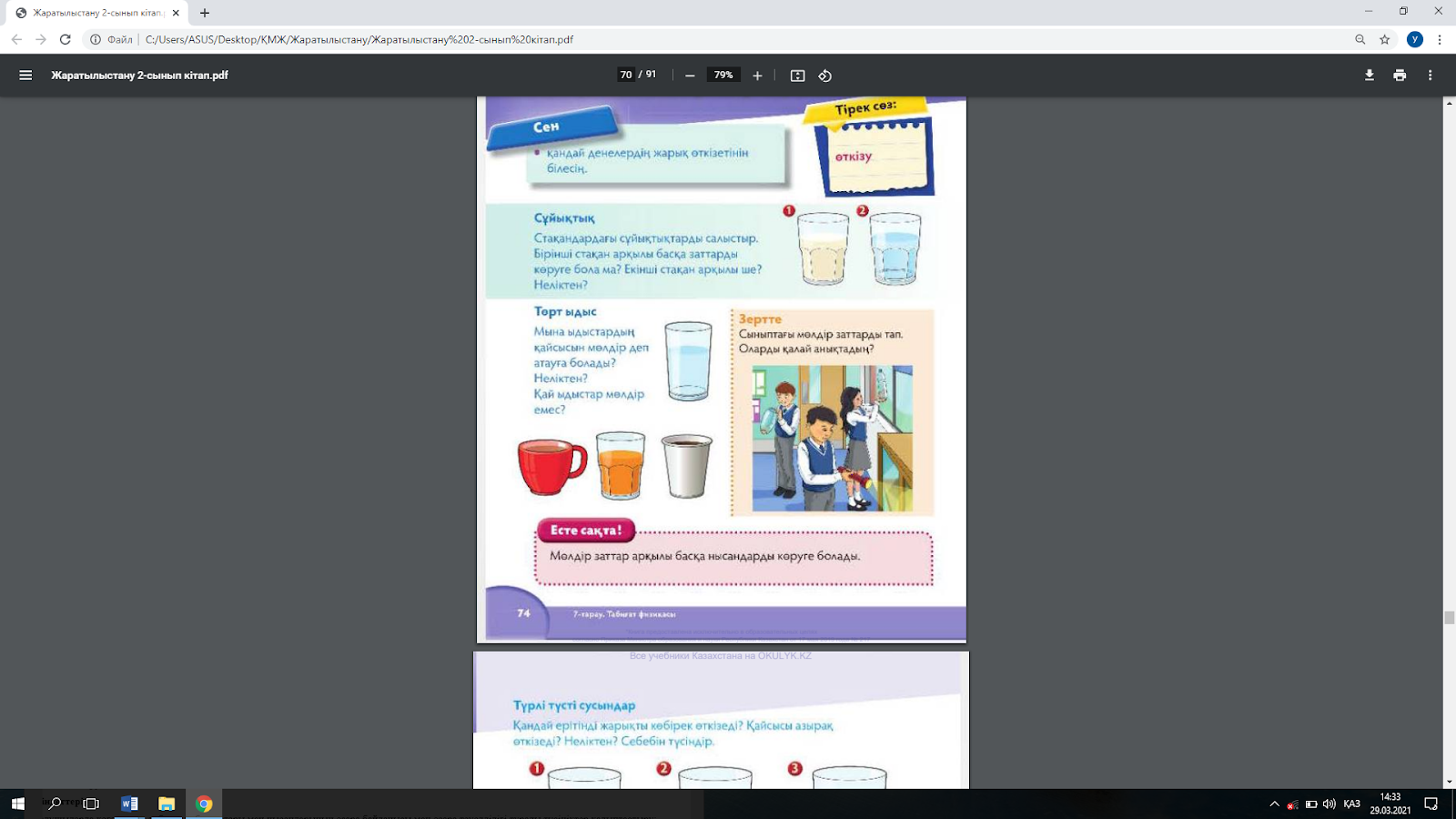The width and height of the screenshot is (1456, 819).
Task: Open the browser zoom magnifier icon
Action: click(x=1360, y=39)
